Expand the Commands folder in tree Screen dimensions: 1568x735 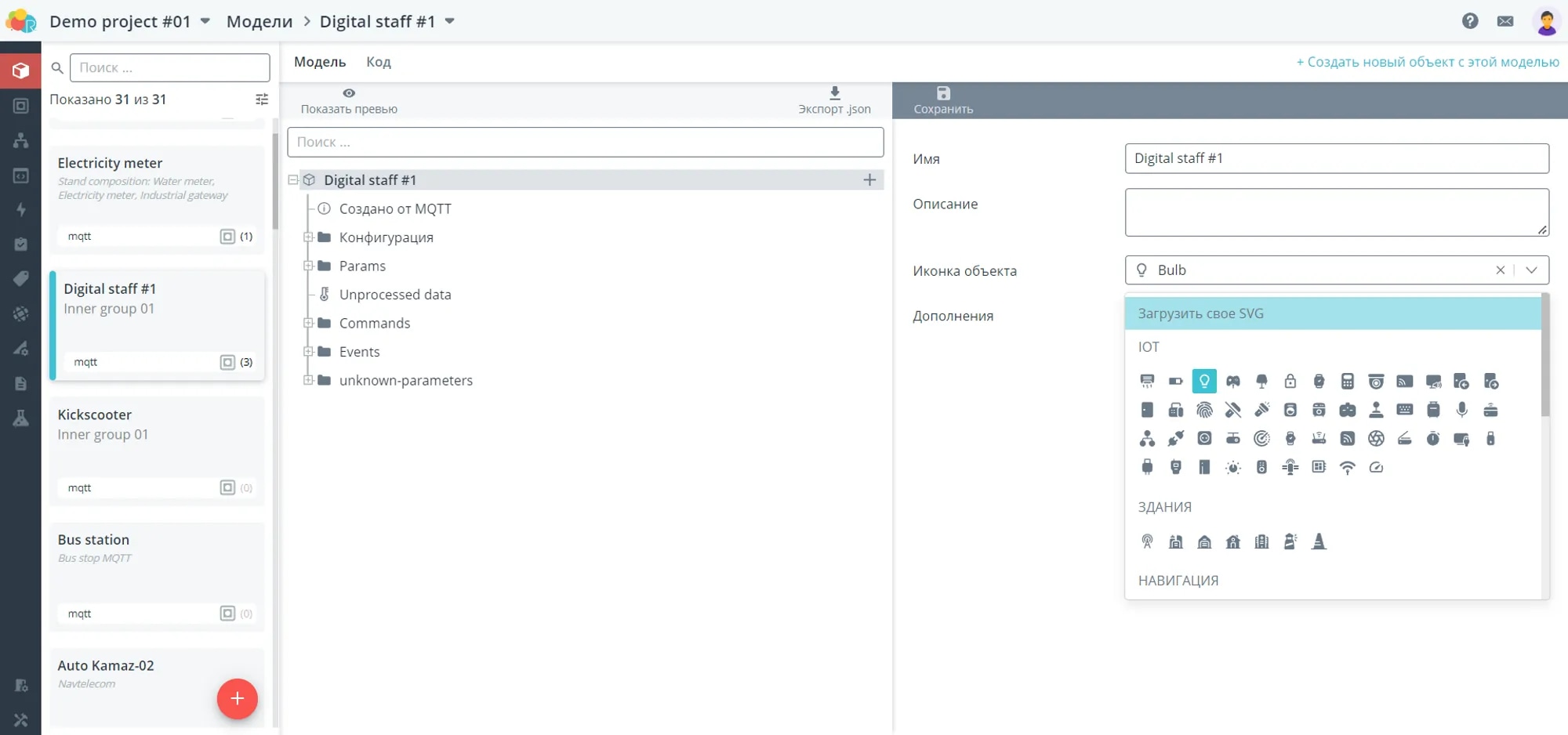tap(308, 323)
